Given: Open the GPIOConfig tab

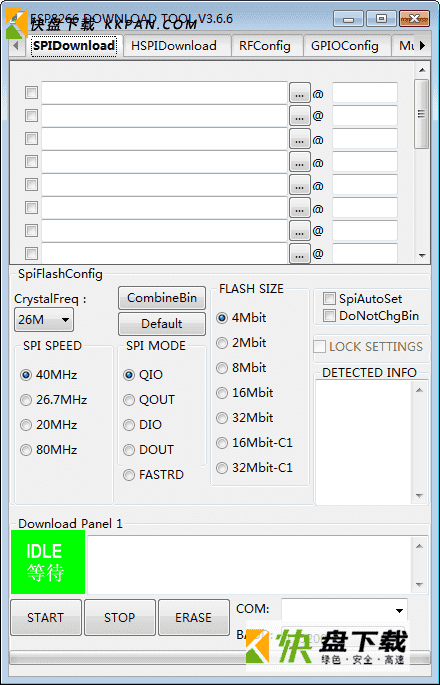Looking at the screenshot, I should coord(345,46).
